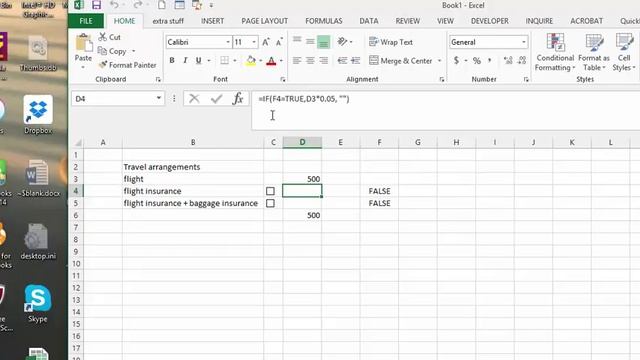Switch to the DEVELOPER tab
Image resolution: width=640 pixels, height=360 pixels.
pos(490,21)
